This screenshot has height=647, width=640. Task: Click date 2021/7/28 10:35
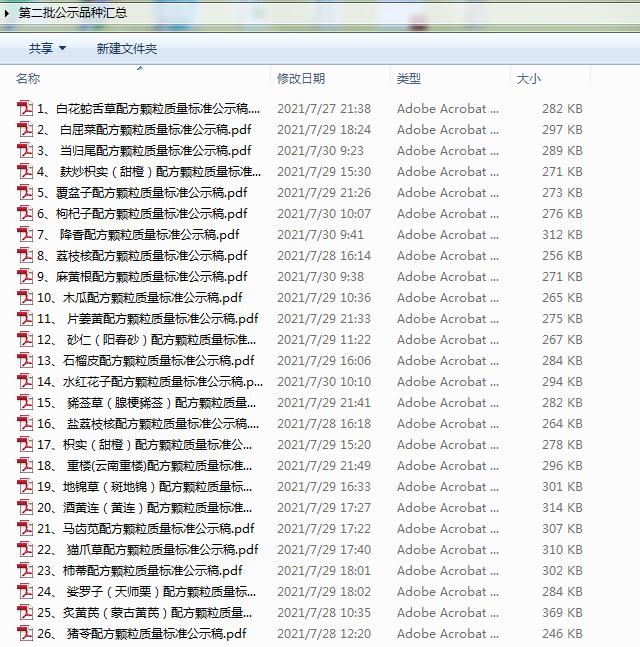click(324, 613)
